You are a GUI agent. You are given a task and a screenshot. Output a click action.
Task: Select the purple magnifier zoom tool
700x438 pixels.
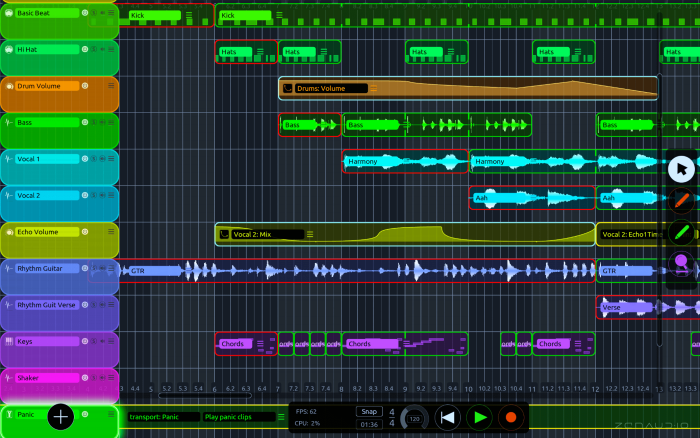(x=681, y=263)
